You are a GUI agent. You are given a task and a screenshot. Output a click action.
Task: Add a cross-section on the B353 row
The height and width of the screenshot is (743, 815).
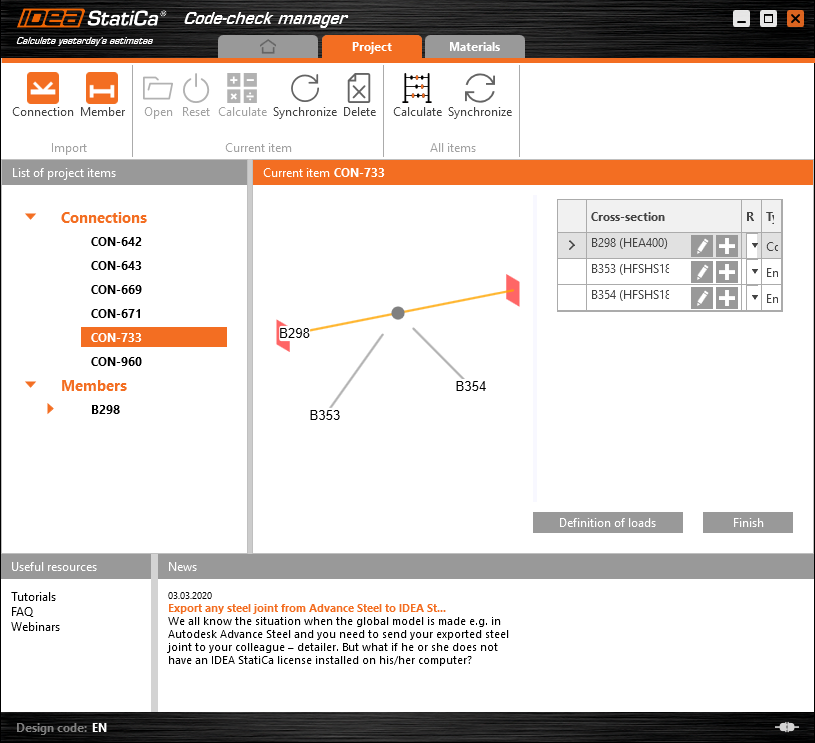point(727,271)
